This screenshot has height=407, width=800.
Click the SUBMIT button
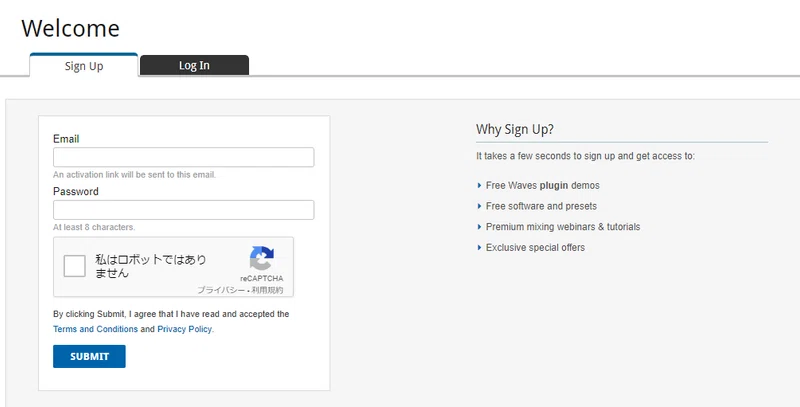pos(89,357)
